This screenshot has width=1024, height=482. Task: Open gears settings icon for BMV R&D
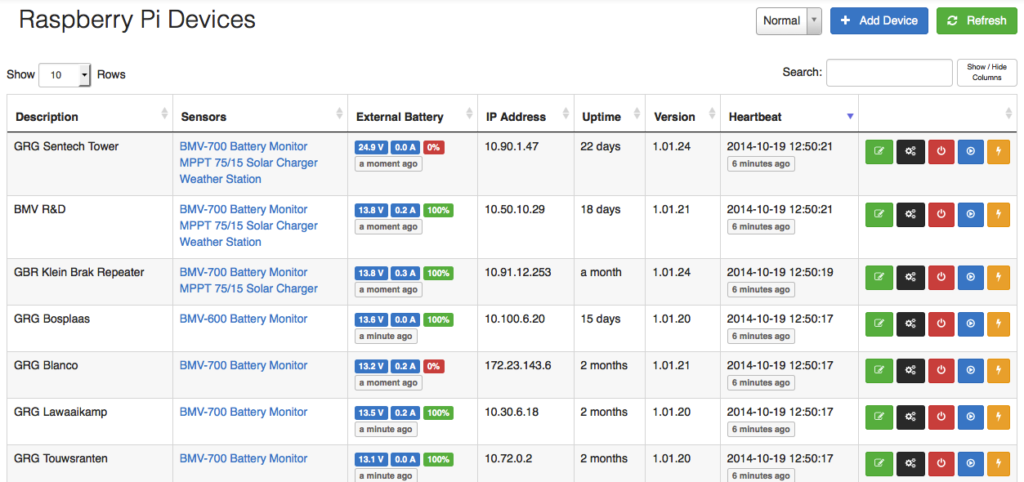pyautogui.click(x=910, y=215)
